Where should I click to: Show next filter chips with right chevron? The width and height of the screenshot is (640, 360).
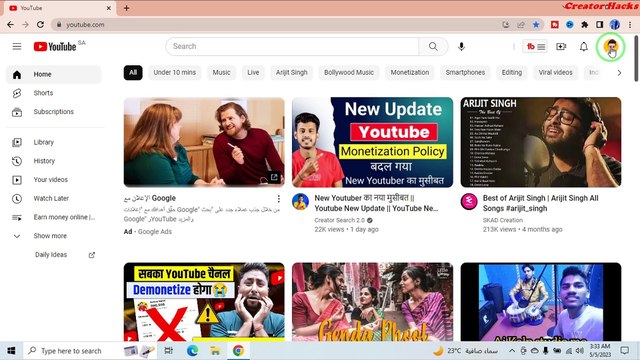[619, 73]
